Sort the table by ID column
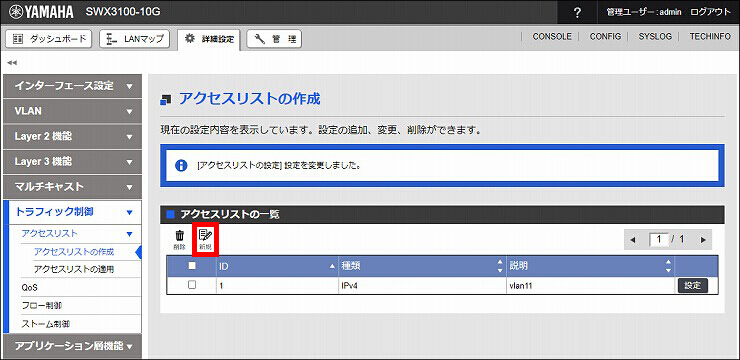740x360 pixels. point(278,266)
